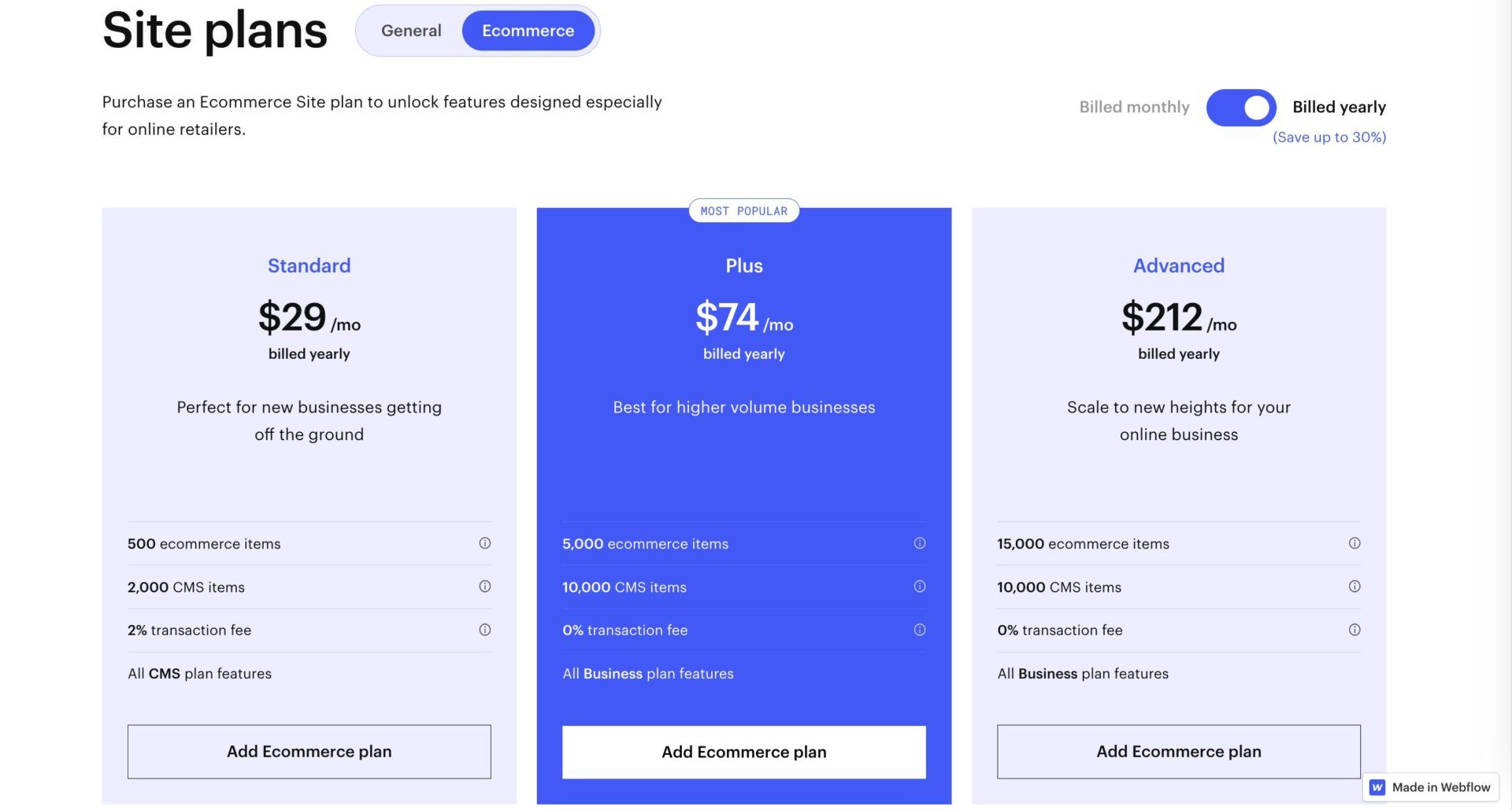1512x810 pixels.
Task: Click the MOST POPULAR badge
Action: [744, 211]
